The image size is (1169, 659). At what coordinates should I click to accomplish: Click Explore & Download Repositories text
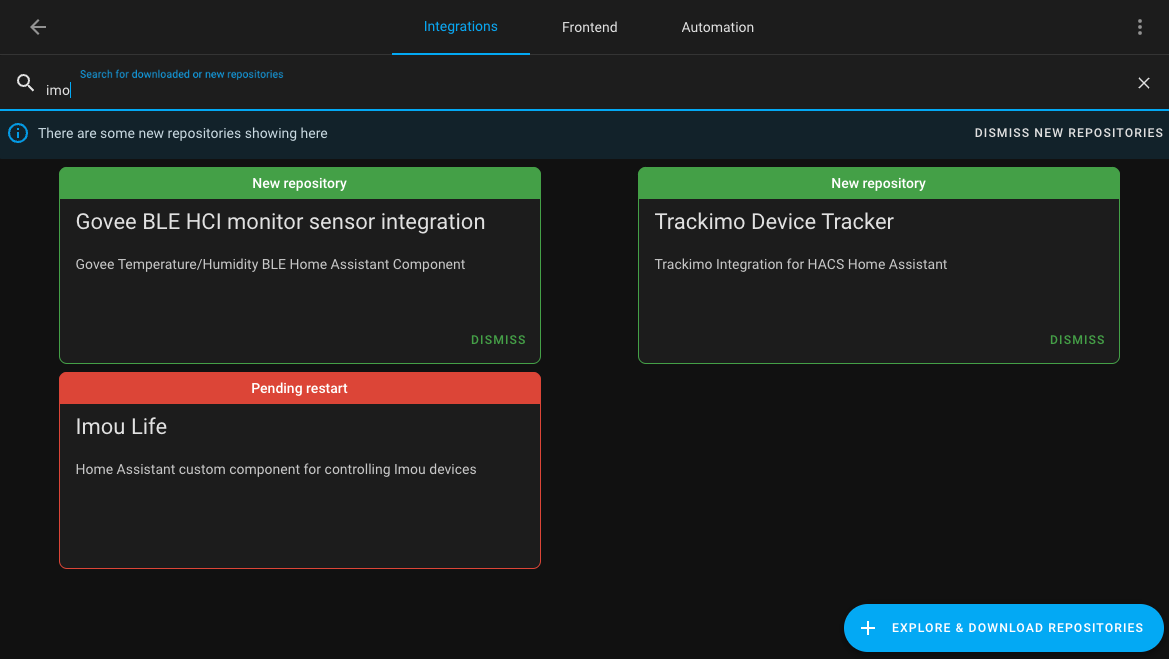[x=1017, y=628]
